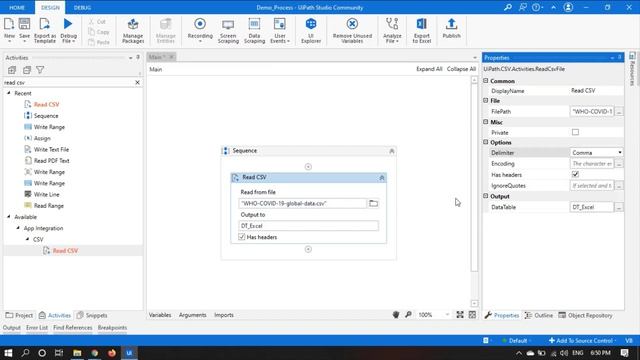The height and width of the screenshot is (360, 640).
Task: Open FilePath expression editor button
Action: [x=619, y=111]
